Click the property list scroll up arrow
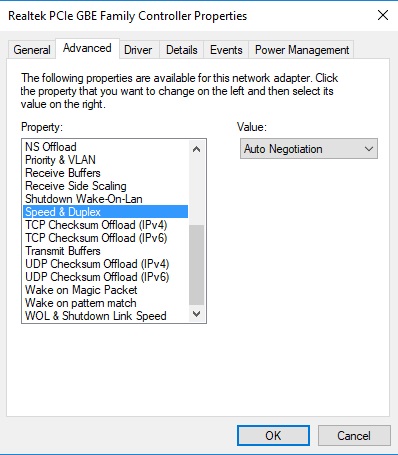 pos(197,149)
